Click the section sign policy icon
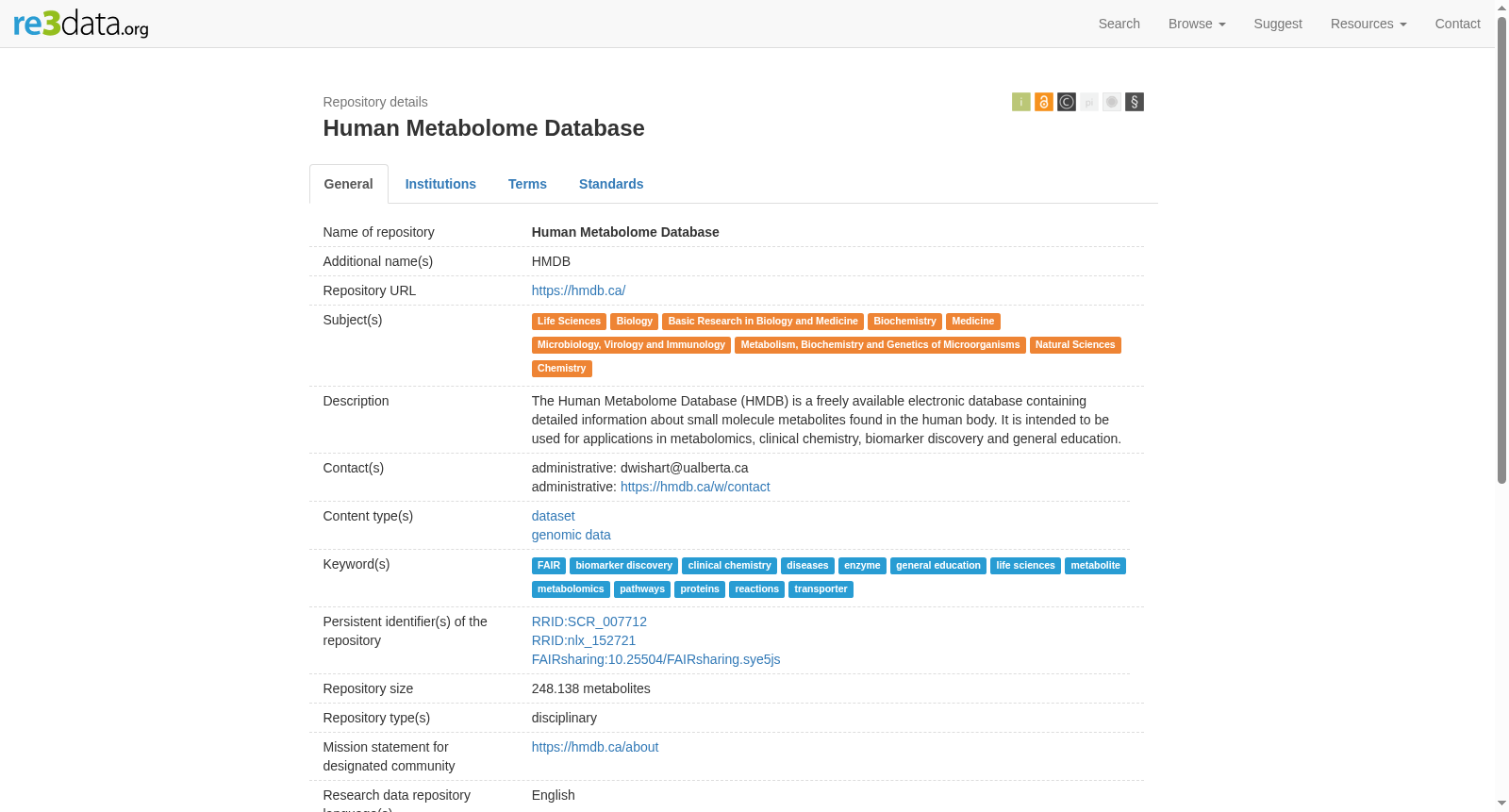 [1134, 102]
